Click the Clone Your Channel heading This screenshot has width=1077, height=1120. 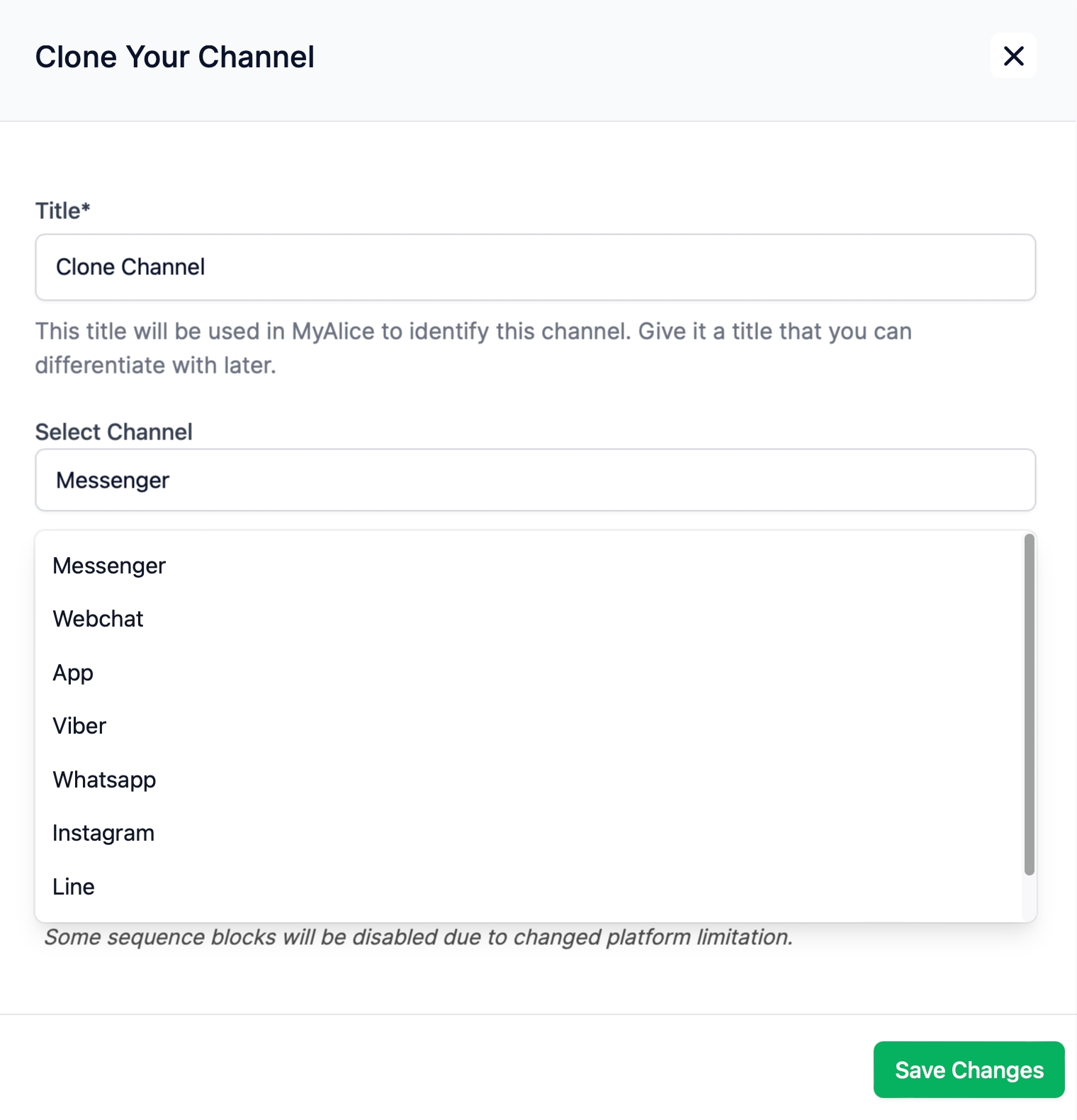pos(175,57)
